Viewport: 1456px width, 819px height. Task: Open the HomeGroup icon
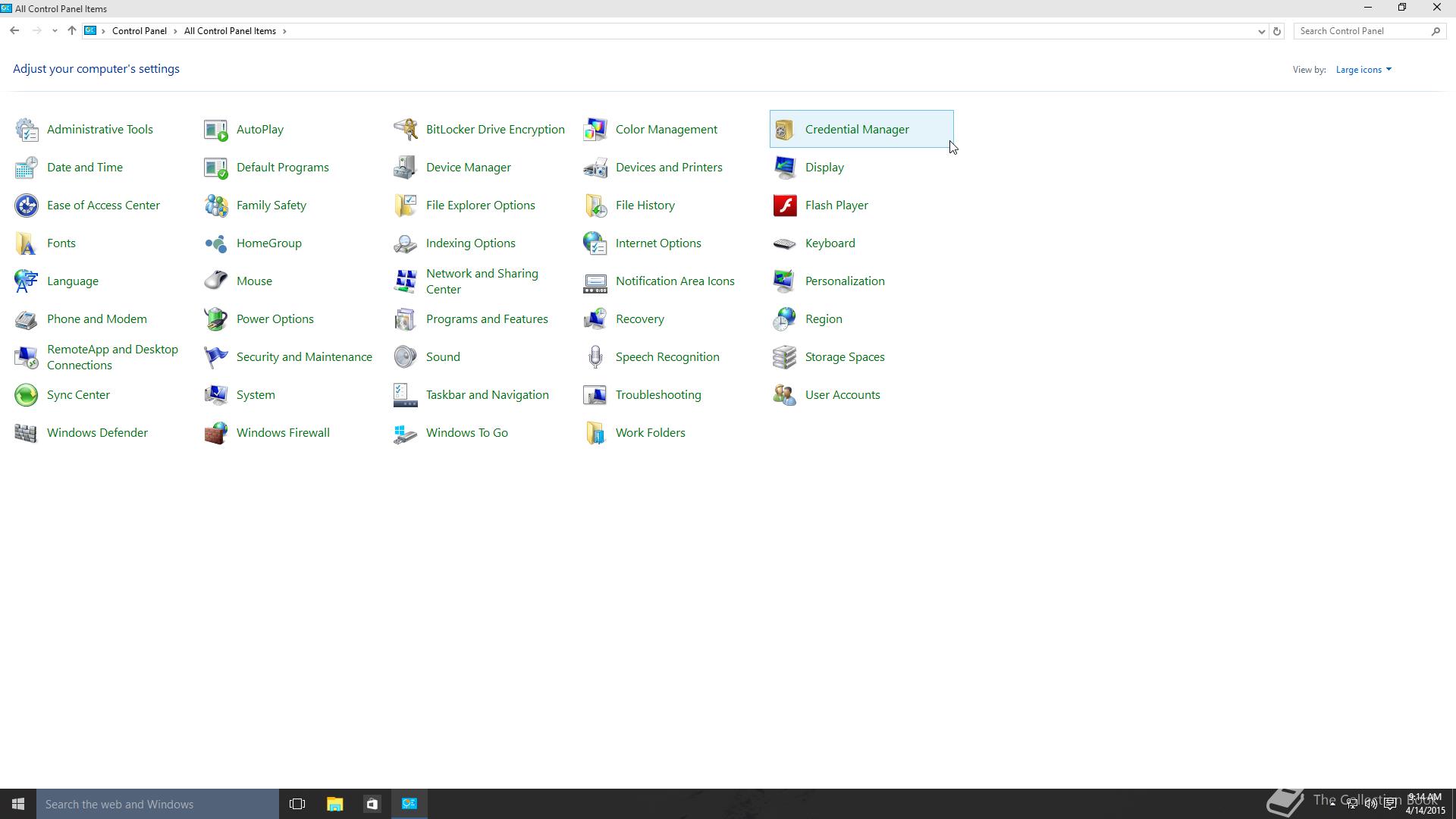(216, 243)
